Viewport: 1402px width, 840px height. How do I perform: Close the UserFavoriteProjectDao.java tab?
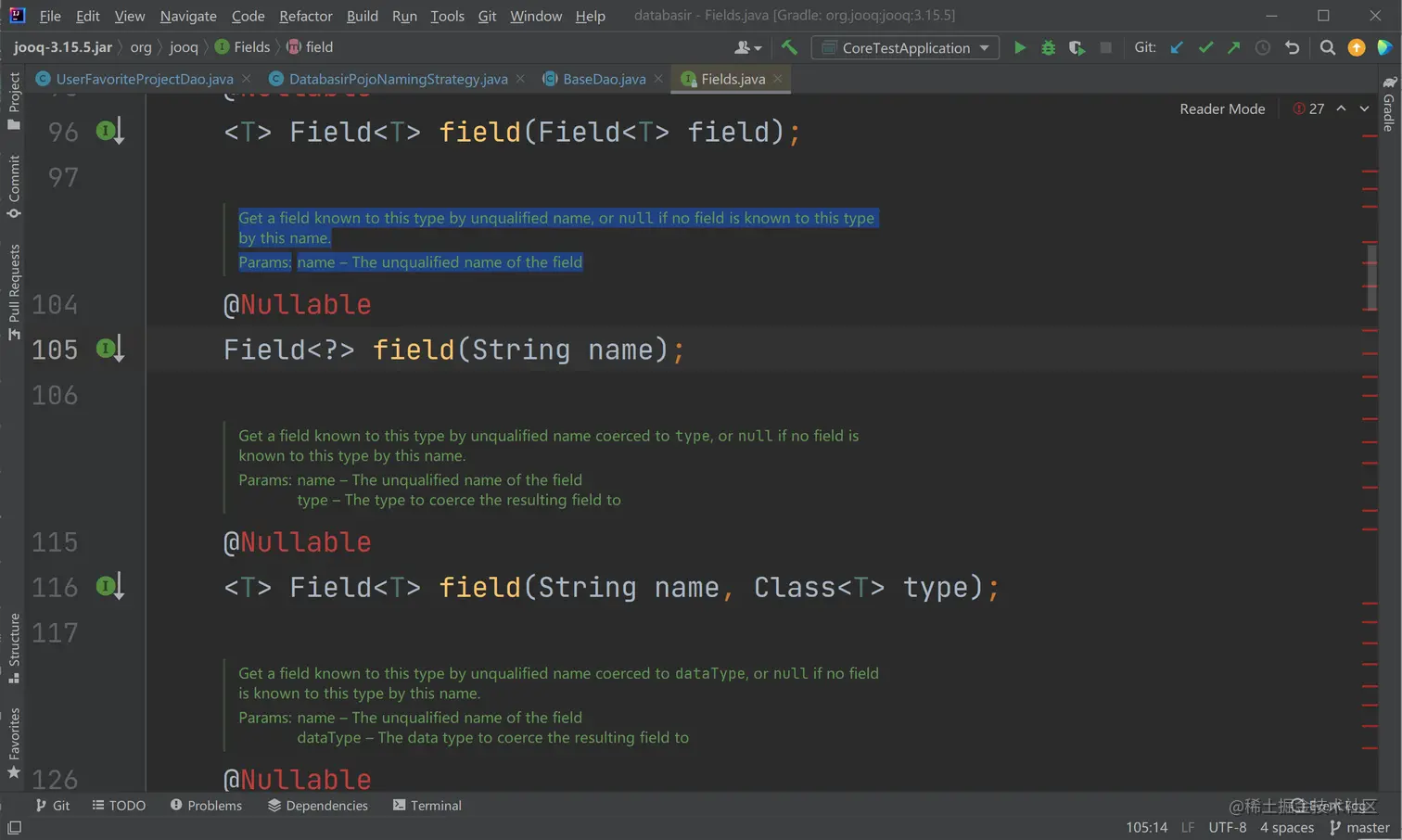pyautogui.click(x=246, y=79)
